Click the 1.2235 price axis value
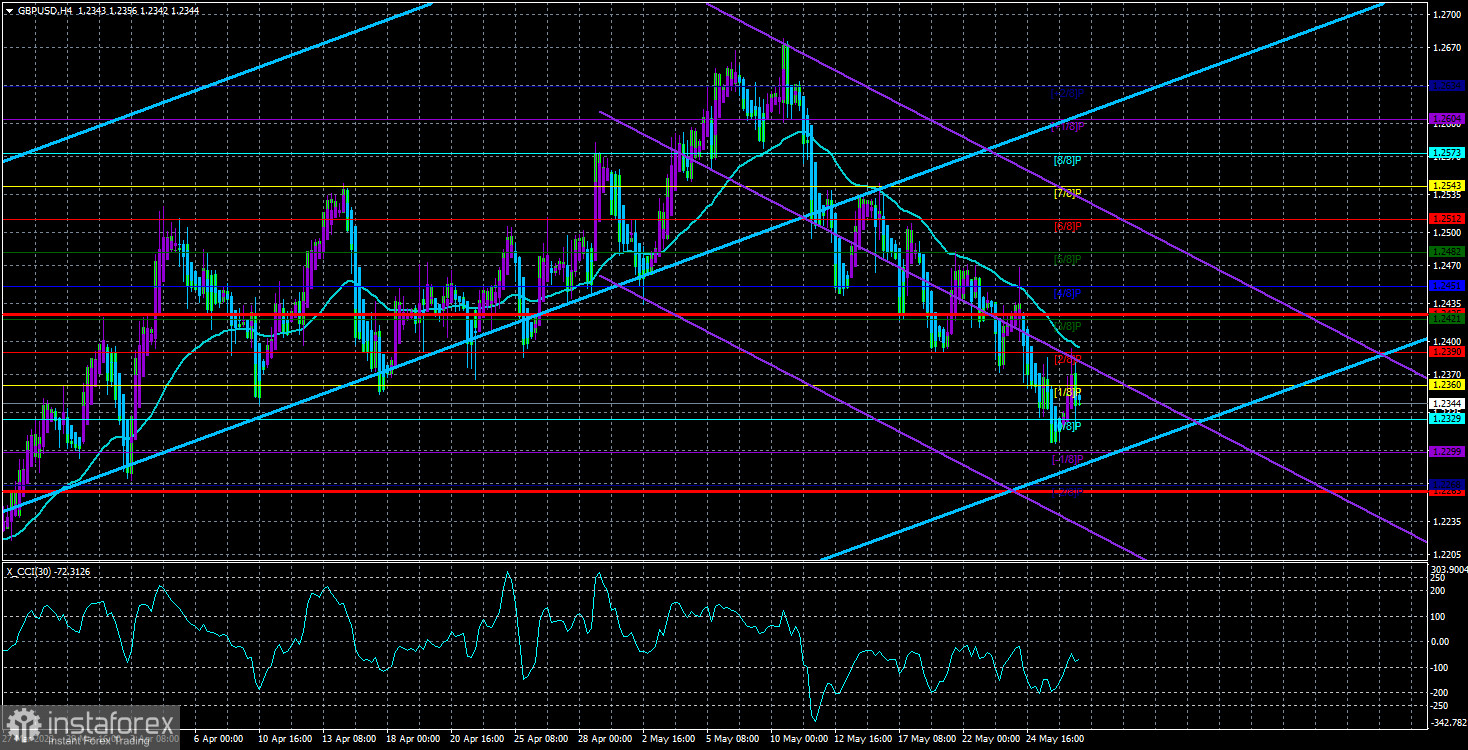This screenshot has height=750, width=1468. click(1447, 521)
